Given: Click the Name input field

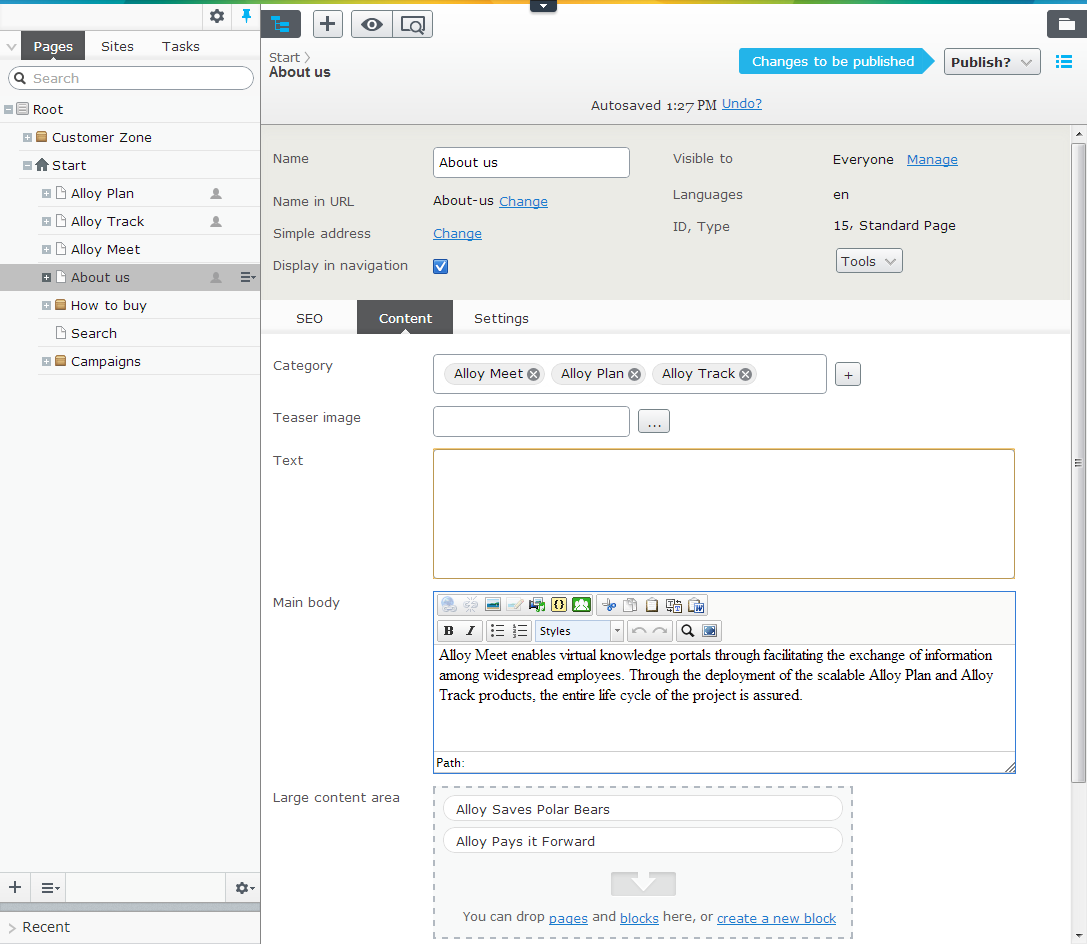Looking at the screenshot, I should point(531,162).
